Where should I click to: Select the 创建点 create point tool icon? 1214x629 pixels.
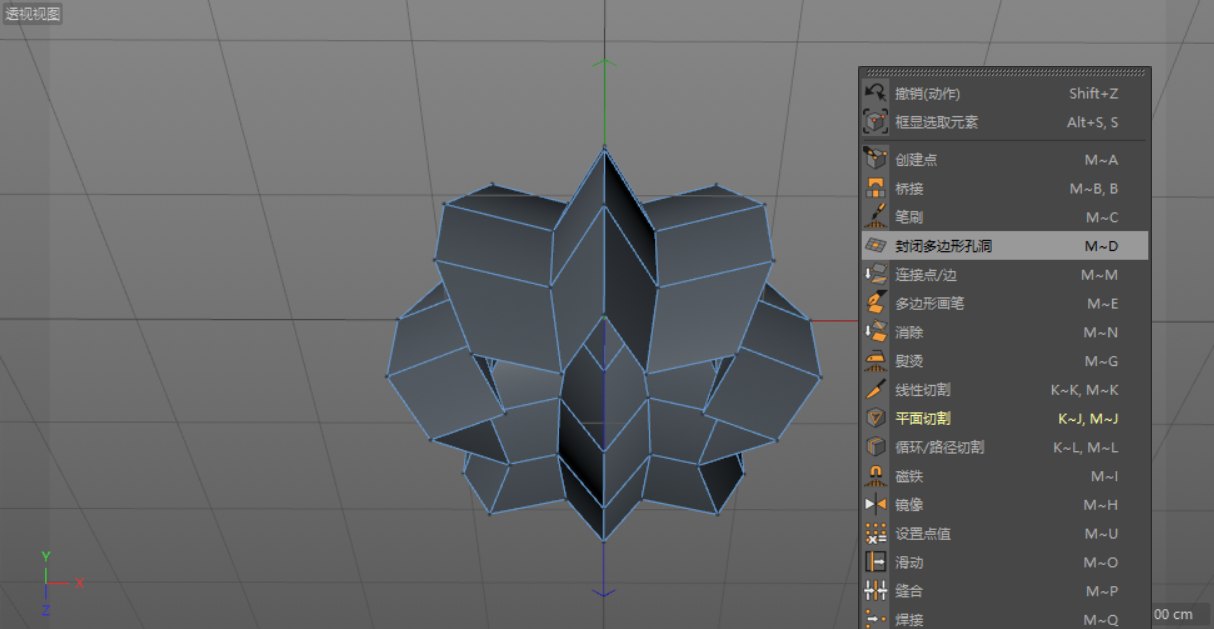875,159
